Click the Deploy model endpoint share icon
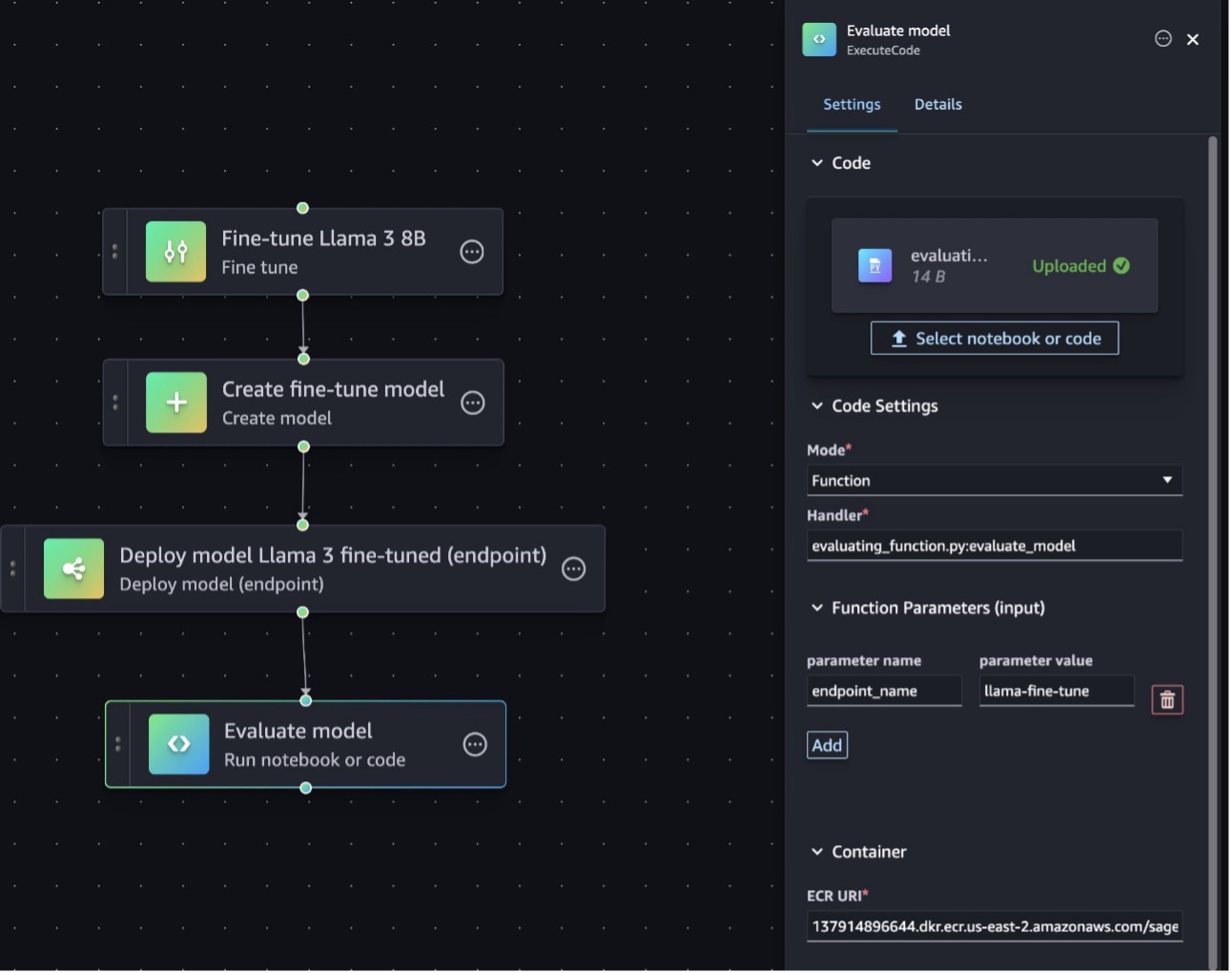The height and width of the screenshot is (973, 1232). click(73, 569)
